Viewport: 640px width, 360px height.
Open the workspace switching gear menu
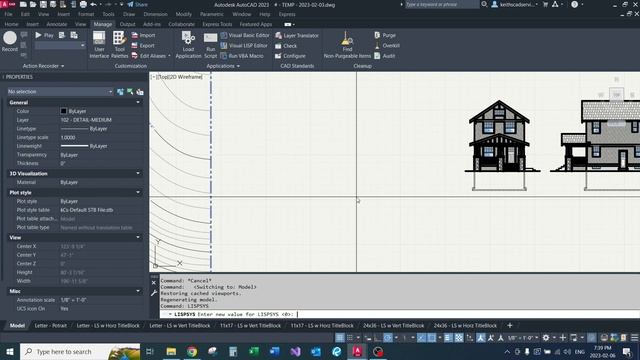pos(547,338)
